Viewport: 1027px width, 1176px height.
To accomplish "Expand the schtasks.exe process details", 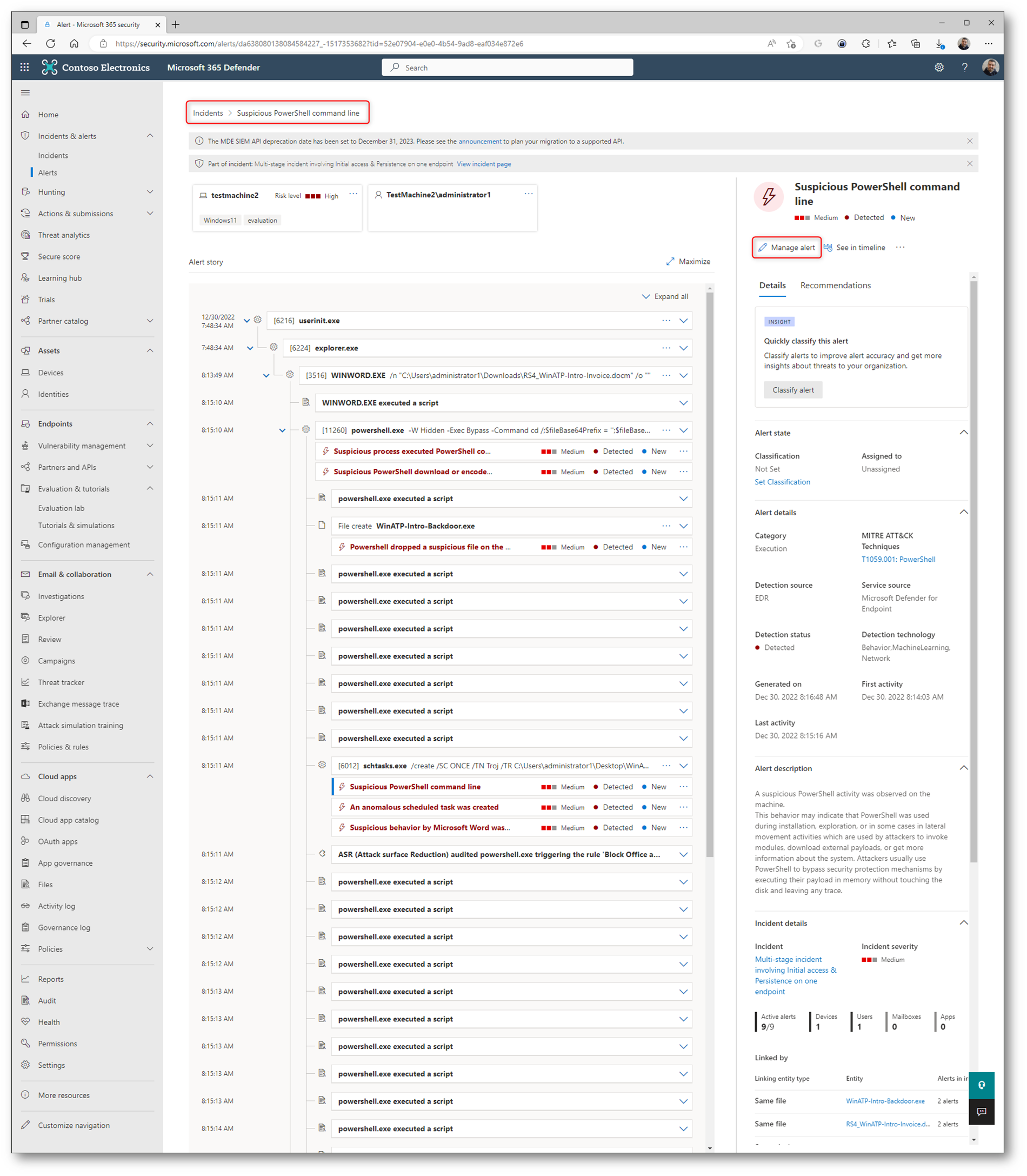I will click(x=683, y=766).
